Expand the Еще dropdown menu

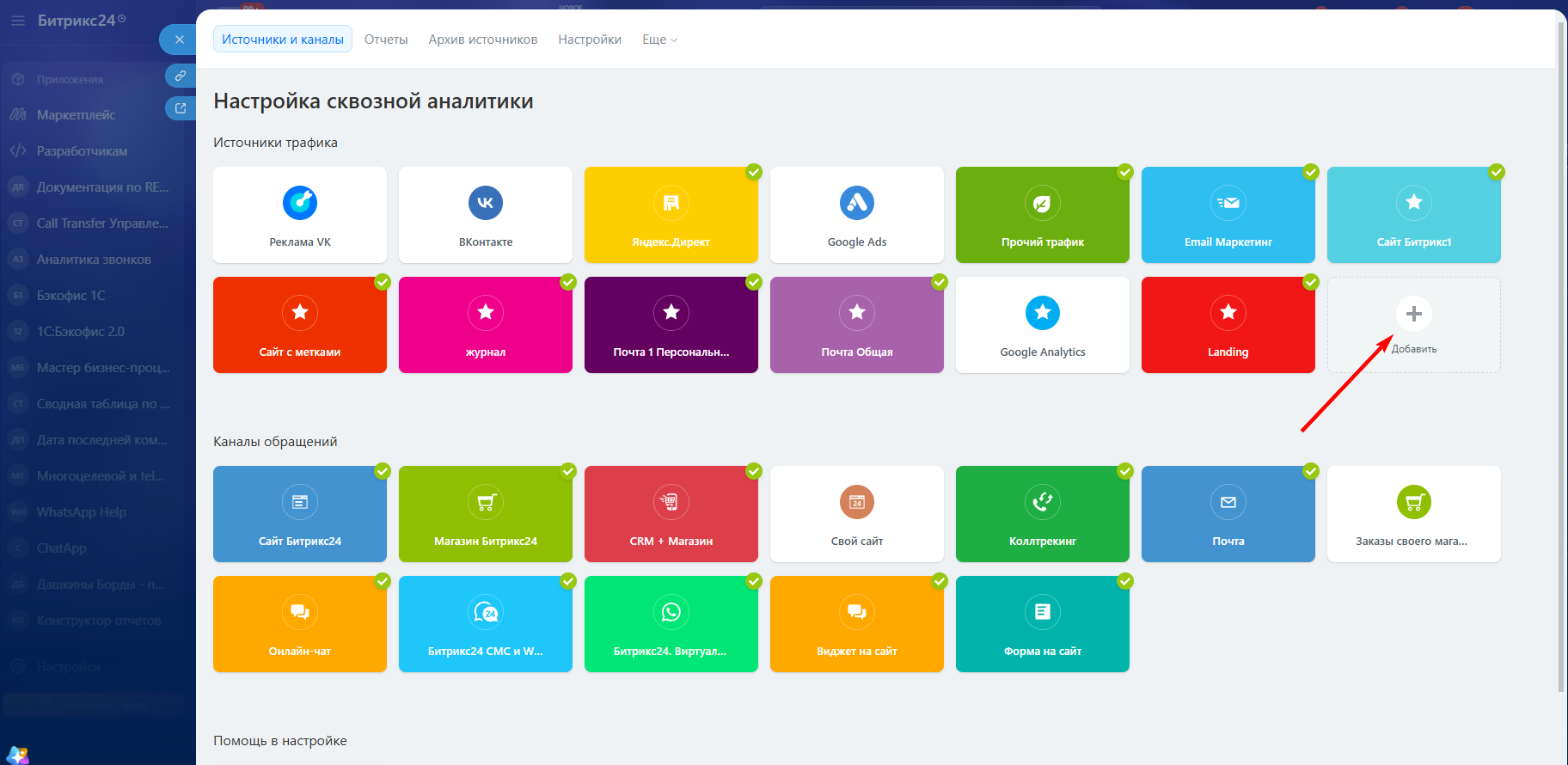[x=659, y=40]
